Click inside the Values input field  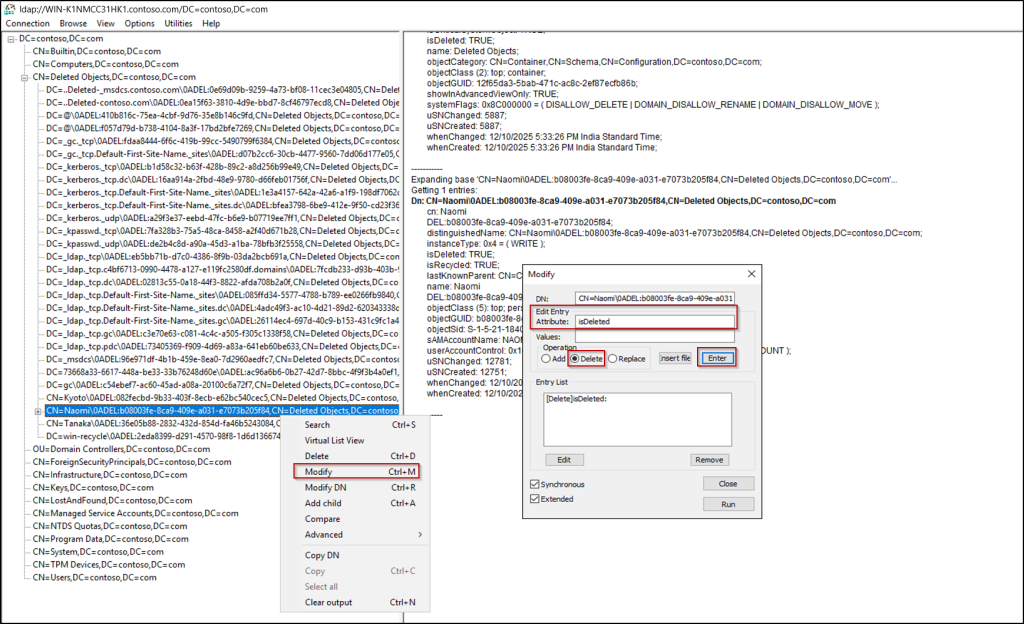(652, 335)
